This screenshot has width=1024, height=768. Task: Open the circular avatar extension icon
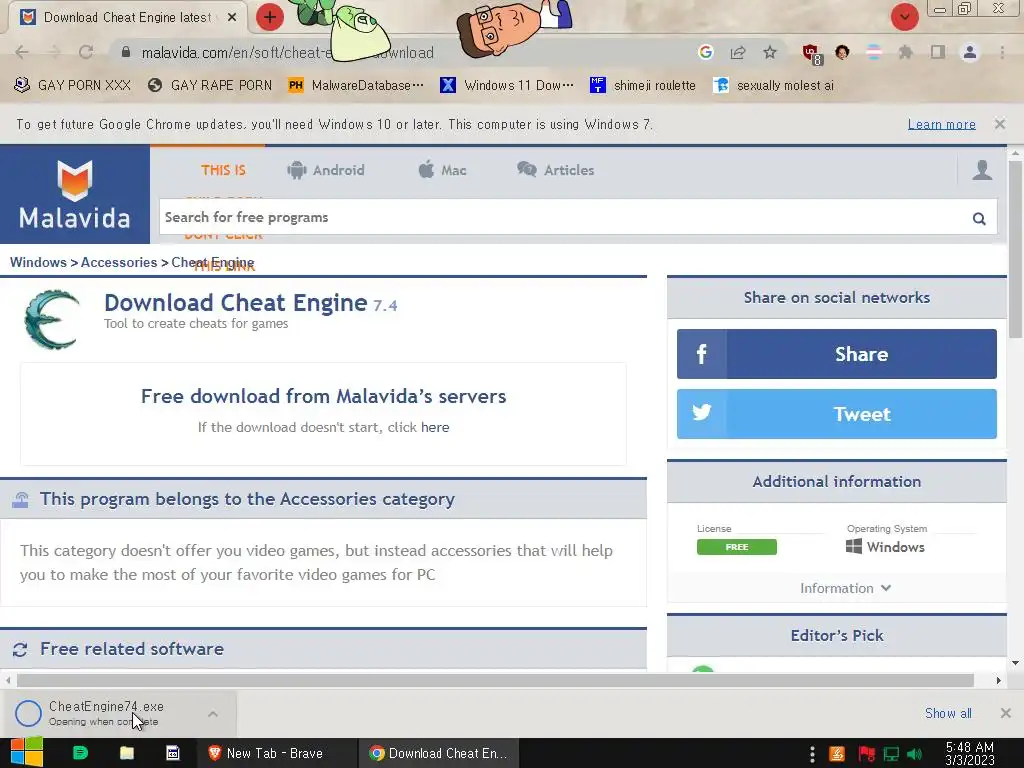tap(842, 52)
